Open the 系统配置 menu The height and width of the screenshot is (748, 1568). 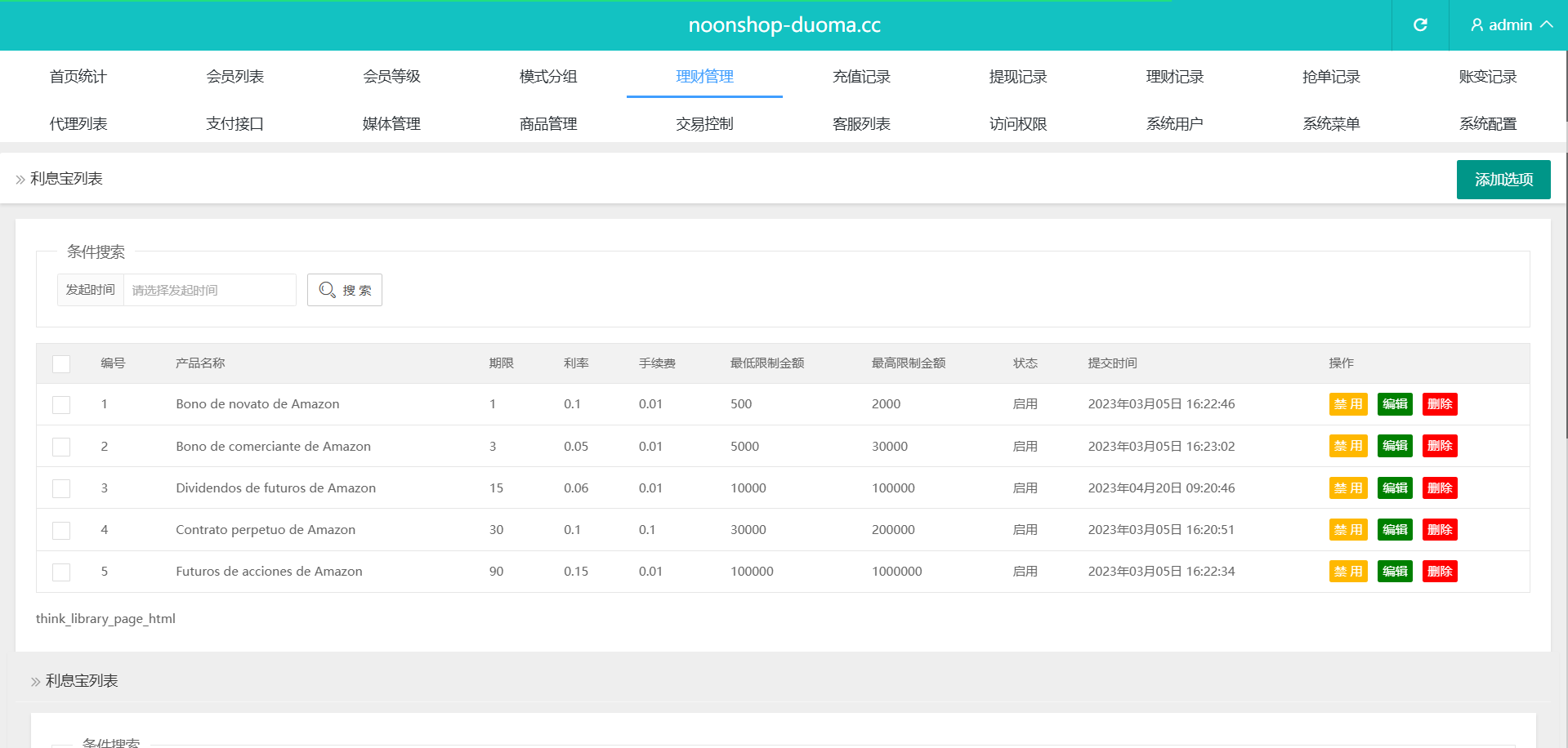1487,124
